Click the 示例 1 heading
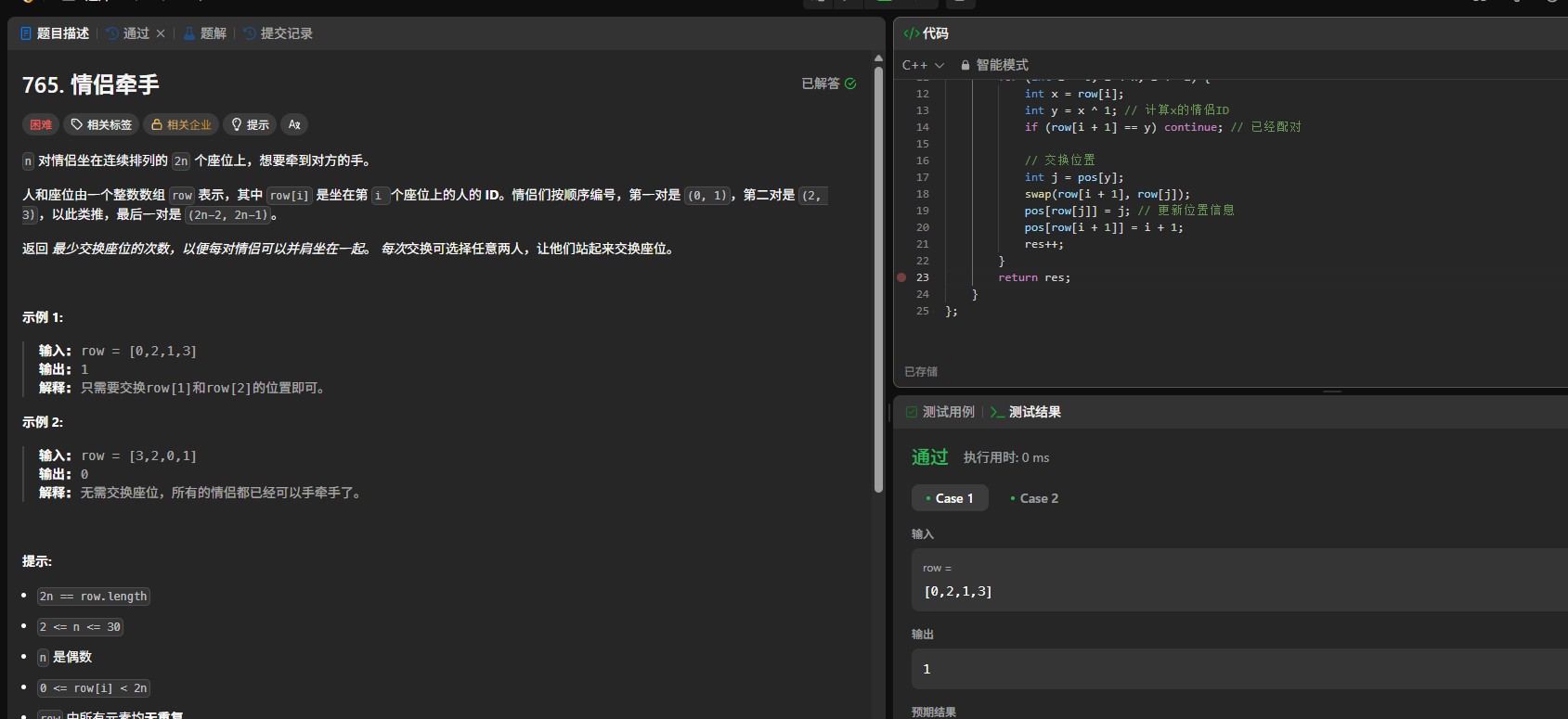Image resolution: width=1568 pixels, height=719 pixels. coord(43,317)
